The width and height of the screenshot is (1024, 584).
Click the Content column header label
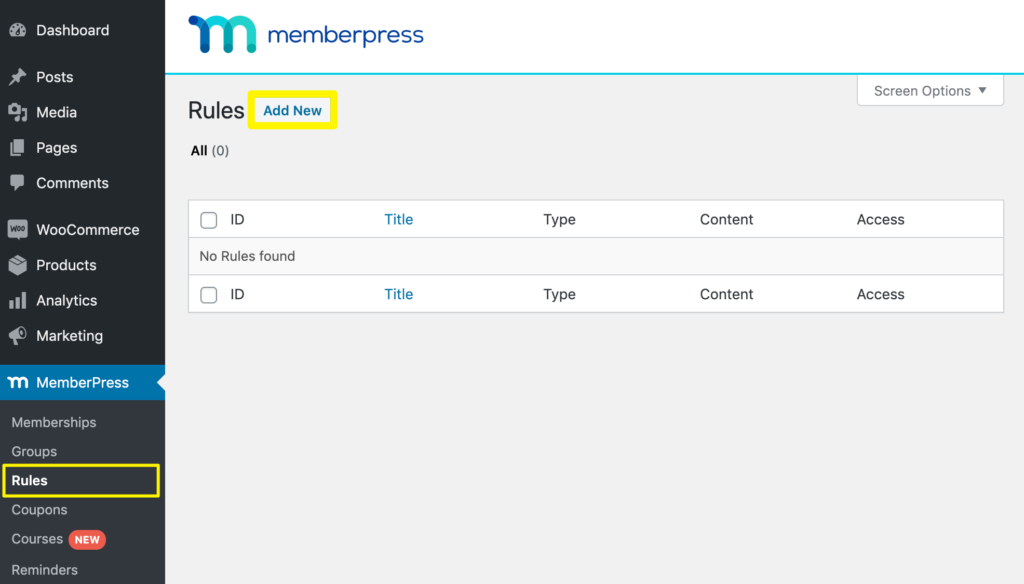[x=726, y=219]
